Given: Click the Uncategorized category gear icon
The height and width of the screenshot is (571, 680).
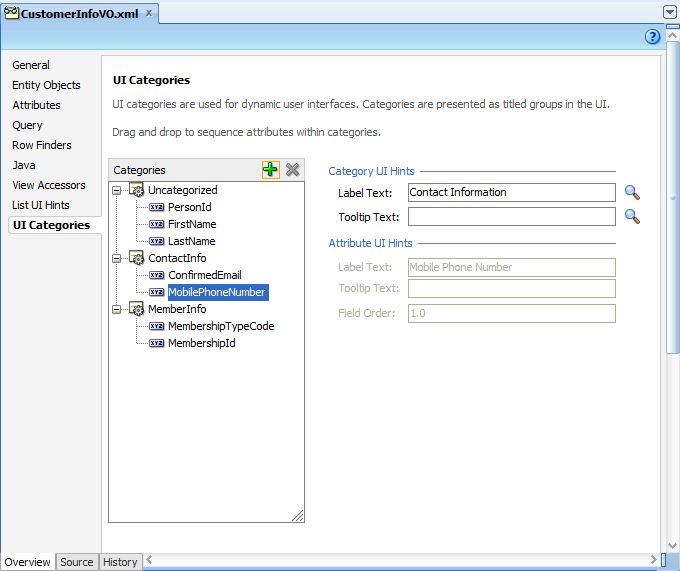Looking at the screenshot, I should pyautogui.click(x=137, y=190).
